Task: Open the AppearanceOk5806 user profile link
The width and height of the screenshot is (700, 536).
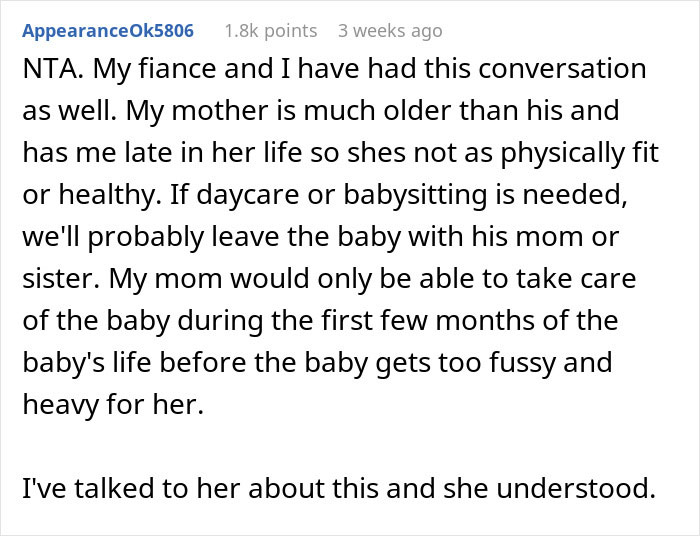Action: [108, 31]
